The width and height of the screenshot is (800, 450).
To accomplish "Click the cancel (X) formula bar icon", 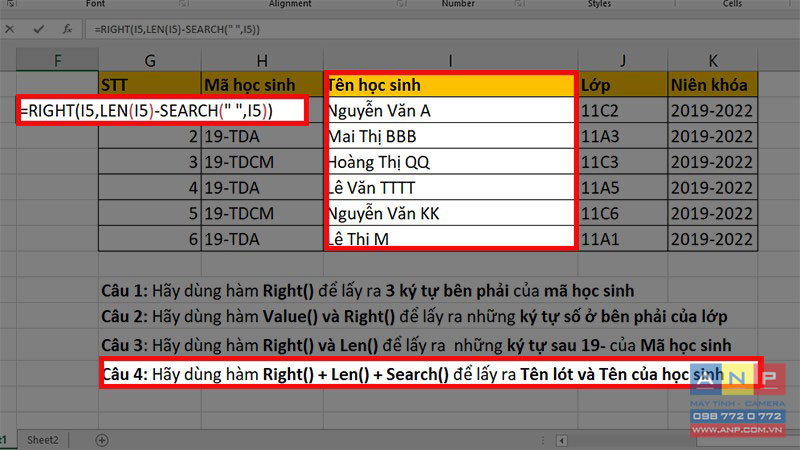I will pyautogui.click(x=10, y=29).
